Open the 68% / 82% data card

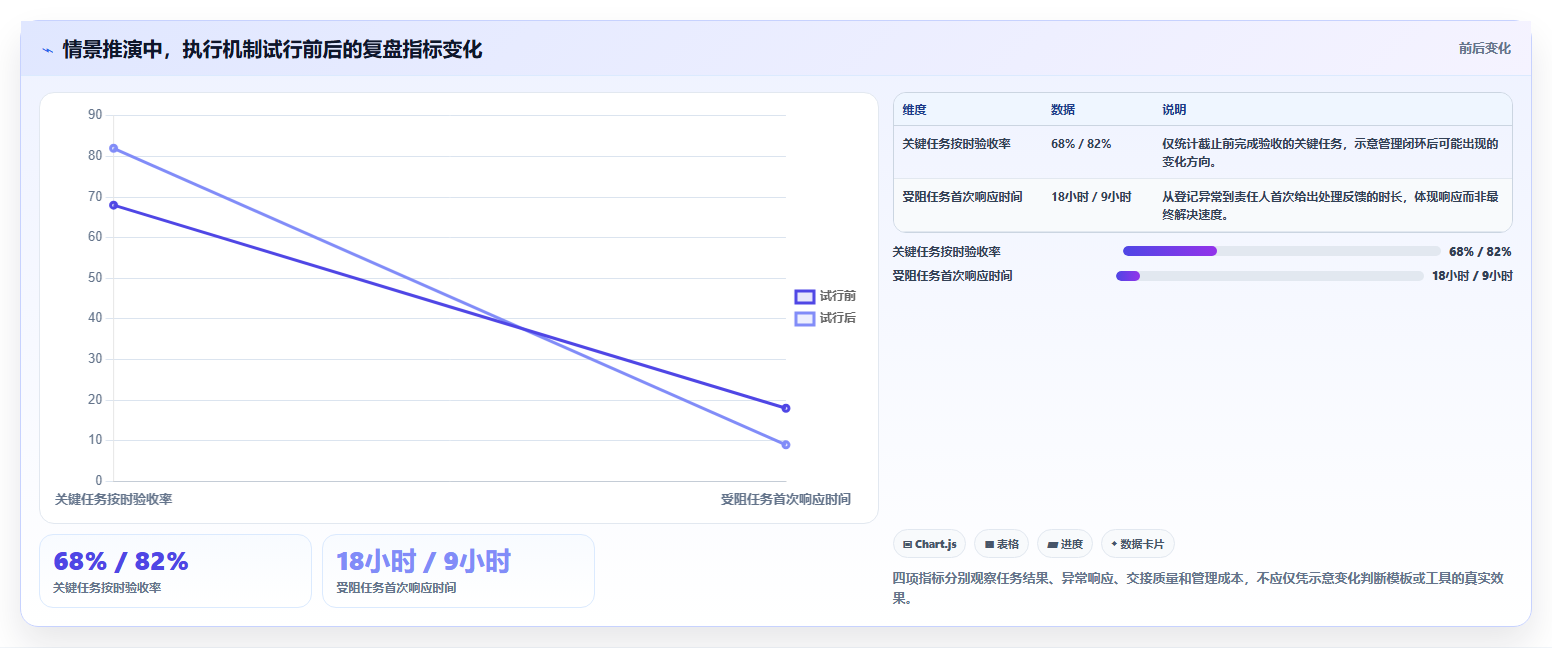click(x=175, y=571)
